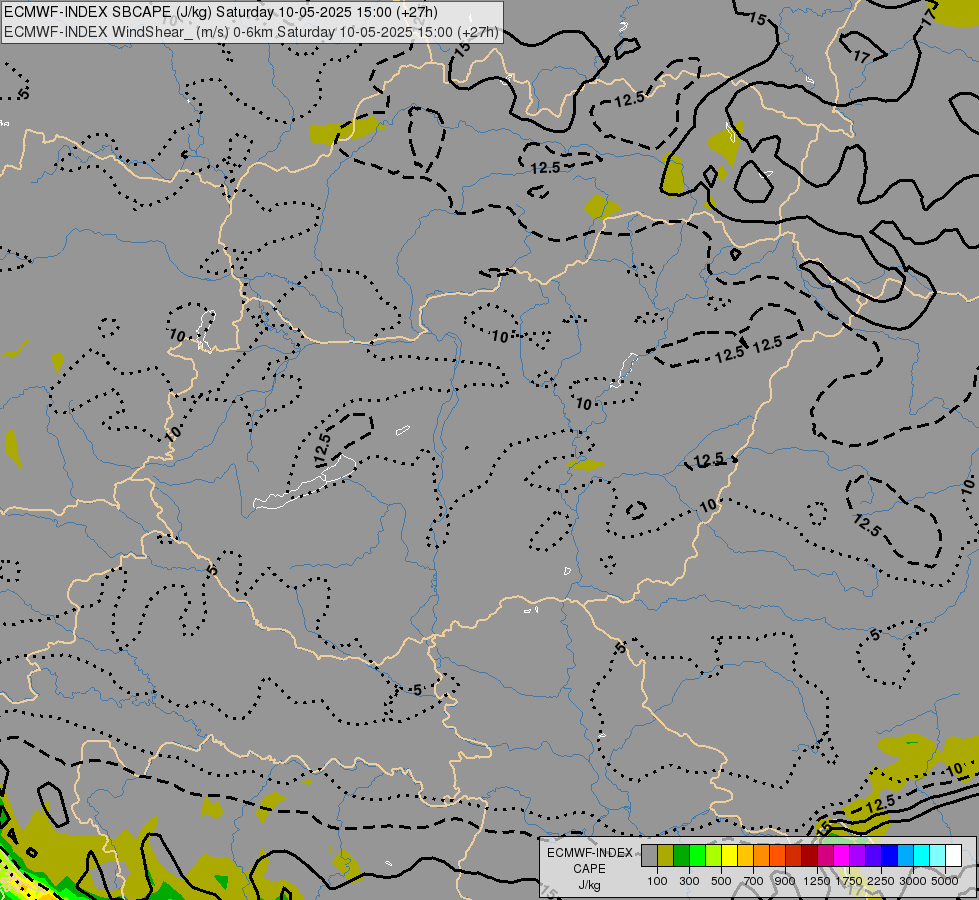Image resolution: width=979 pixels, height=900 pixels.
Task: Click the legend value 3000
Action: coord(913,881)
